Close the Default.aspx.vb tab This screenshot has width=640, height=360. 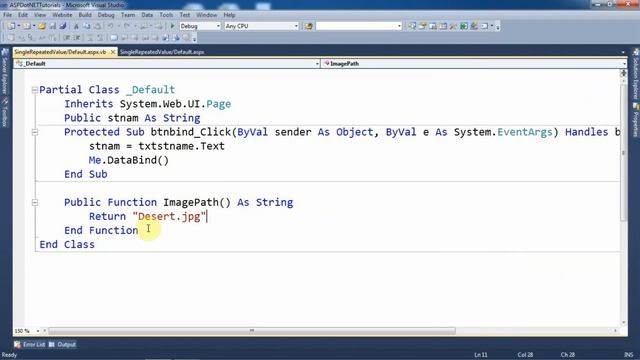point(113,52)
